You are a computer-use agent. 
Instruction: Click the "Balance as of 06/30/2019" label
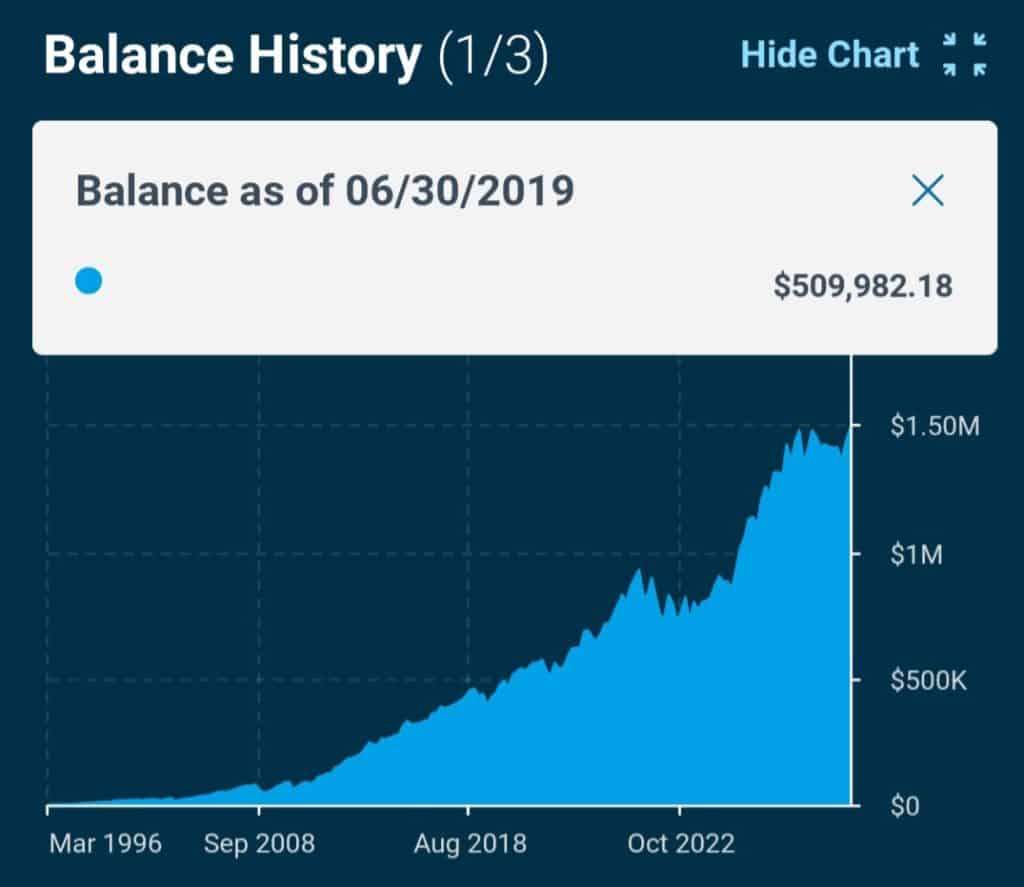[x=325, y=190]
